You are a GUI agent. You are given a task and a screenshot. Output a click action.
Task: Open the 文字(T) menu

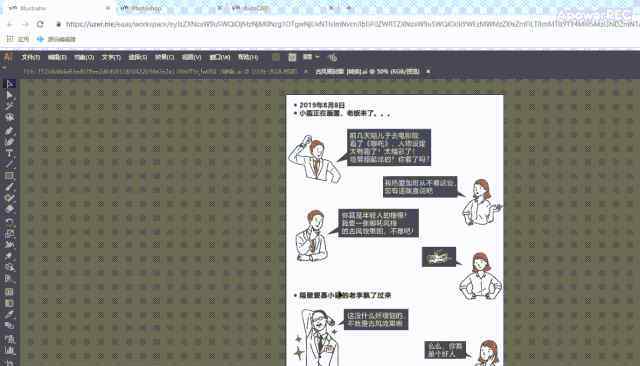(x=111, y=58)
